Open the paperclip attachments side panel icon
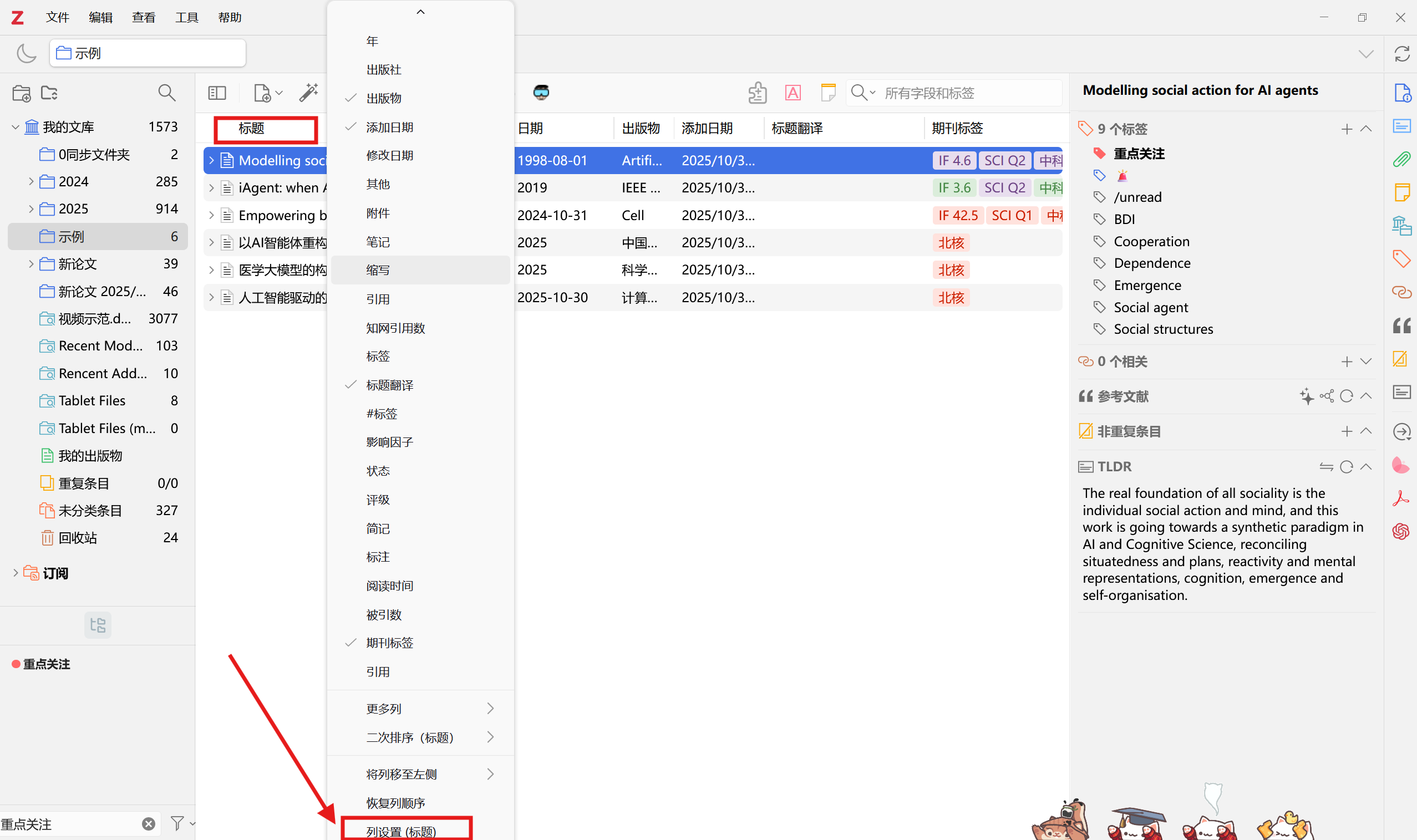The image size is (1417, 840). [1401, 160]
